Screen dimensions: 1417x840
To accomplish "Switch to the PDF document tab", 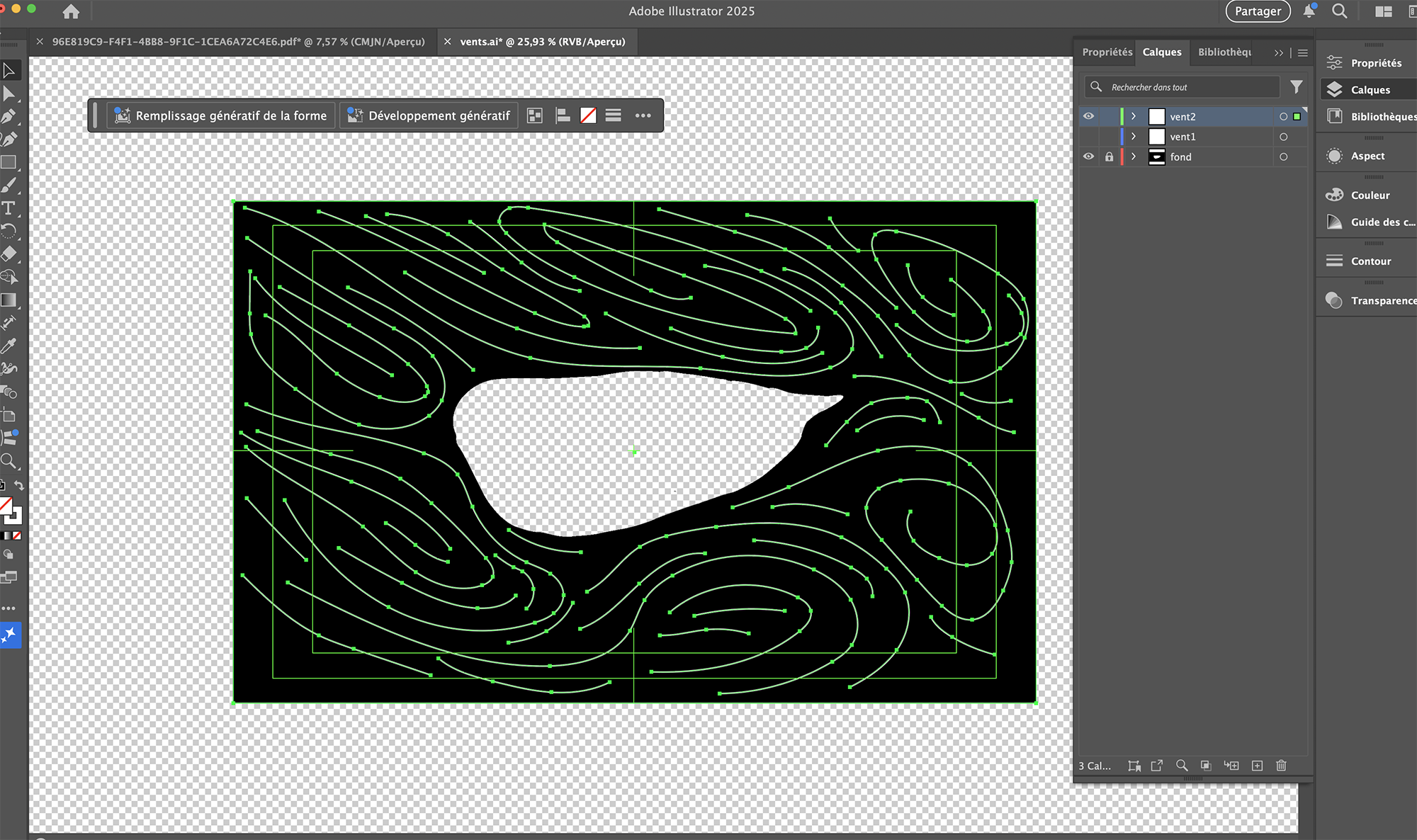I will click(x=238, y=42).
